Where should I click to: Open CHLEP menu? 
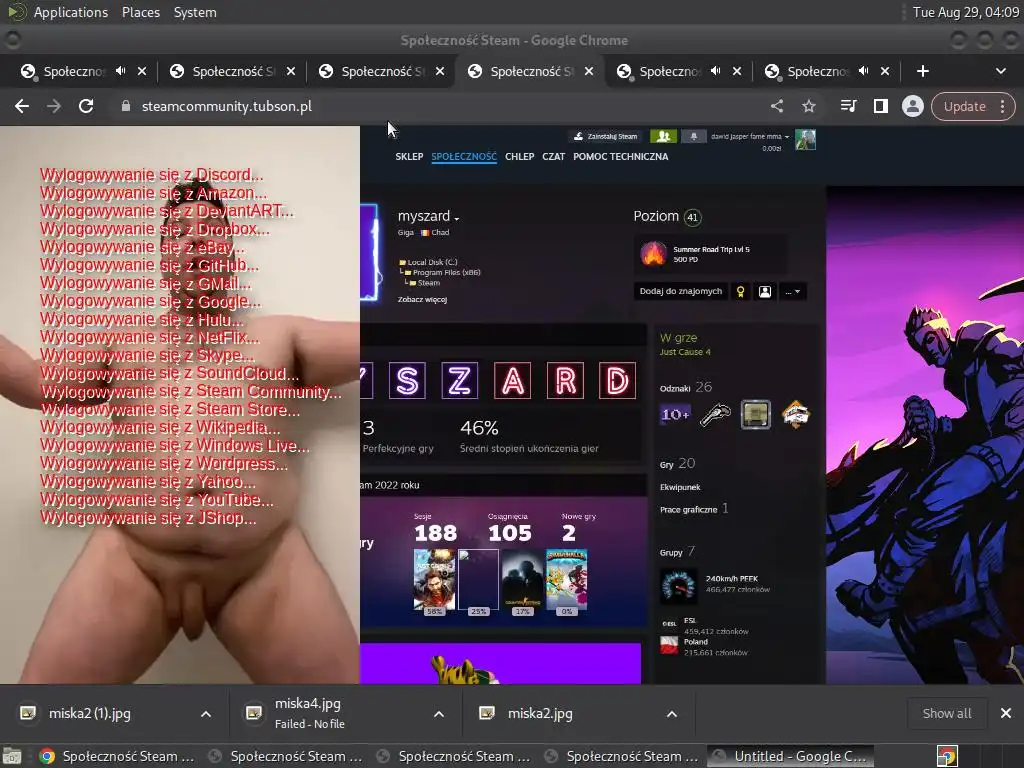click(519, 157)
